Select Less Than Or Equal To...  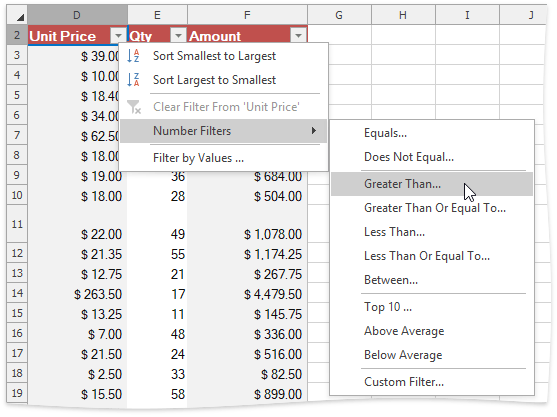(x=432, y=256)
